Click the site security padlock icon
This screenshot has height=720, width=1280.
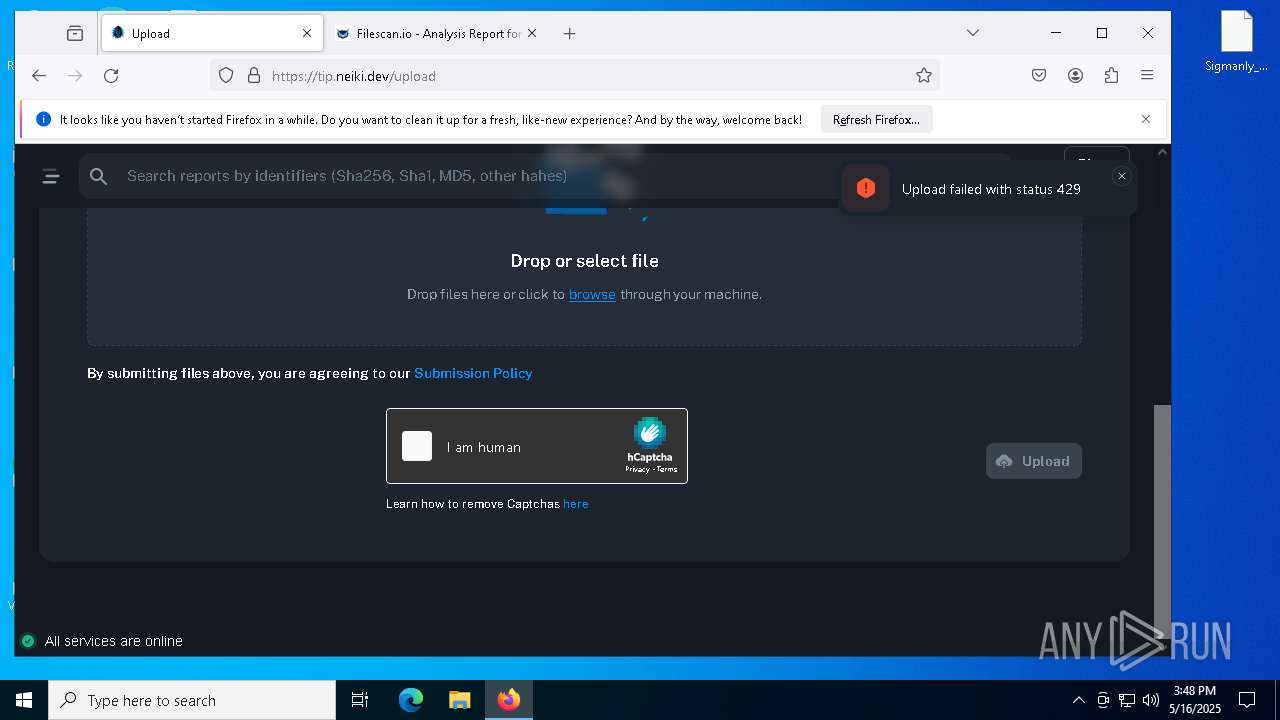pyautogui.click(x=254, y=75)
